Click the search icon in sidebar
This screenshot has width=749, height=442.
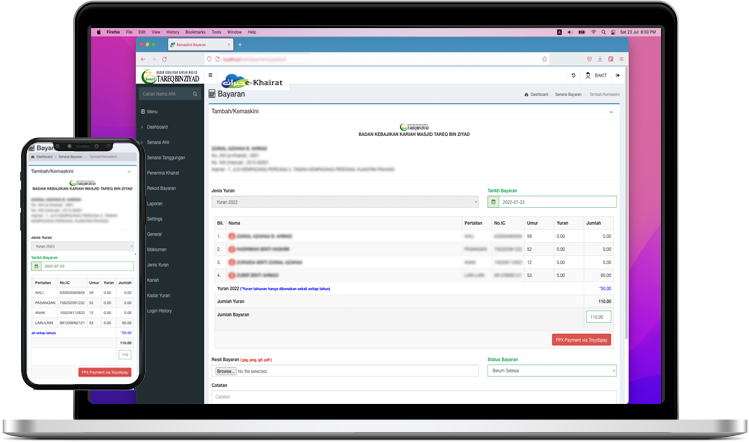click(196, 94)
